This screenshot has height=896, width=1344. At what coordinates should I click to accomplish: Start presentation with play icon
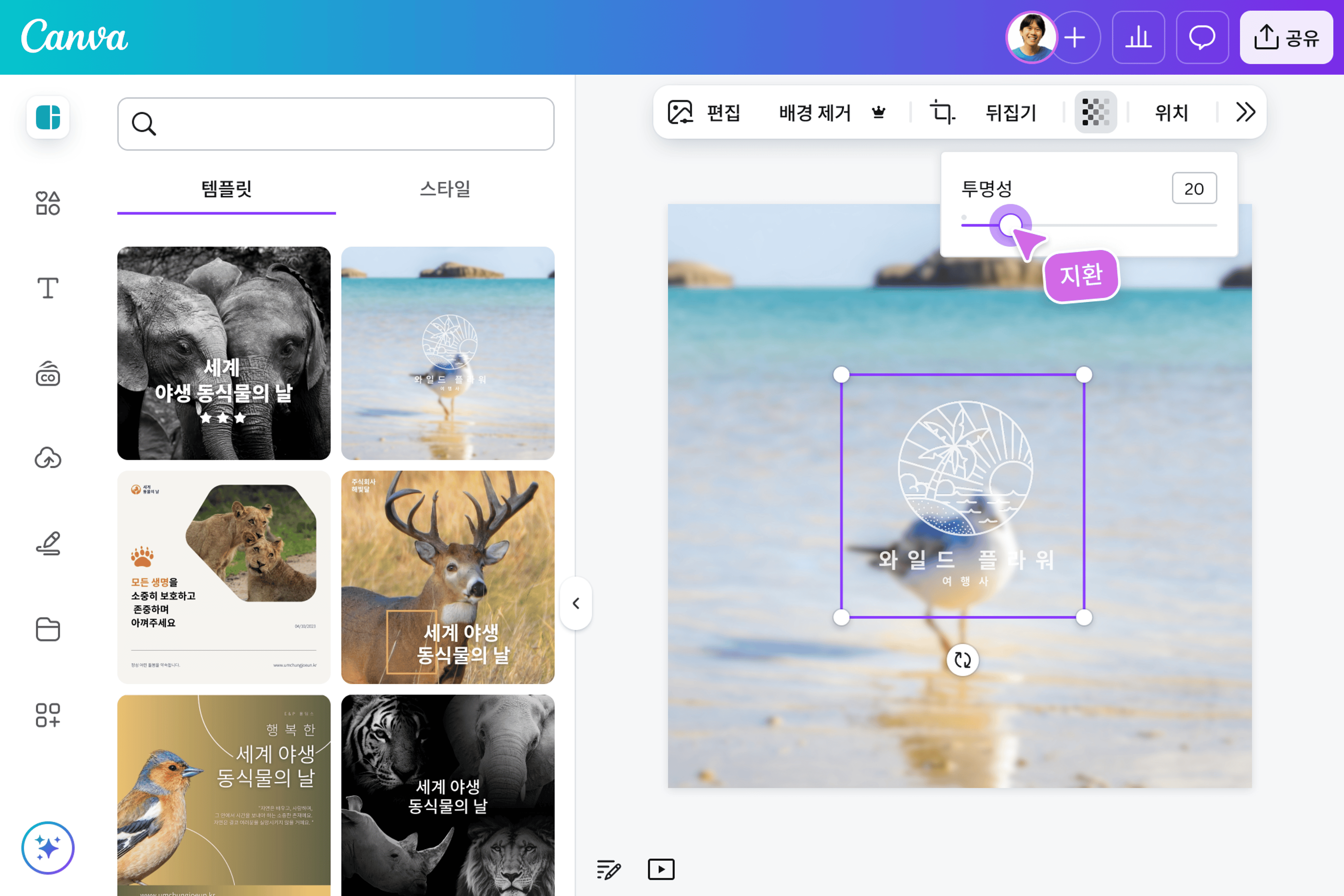661,869
